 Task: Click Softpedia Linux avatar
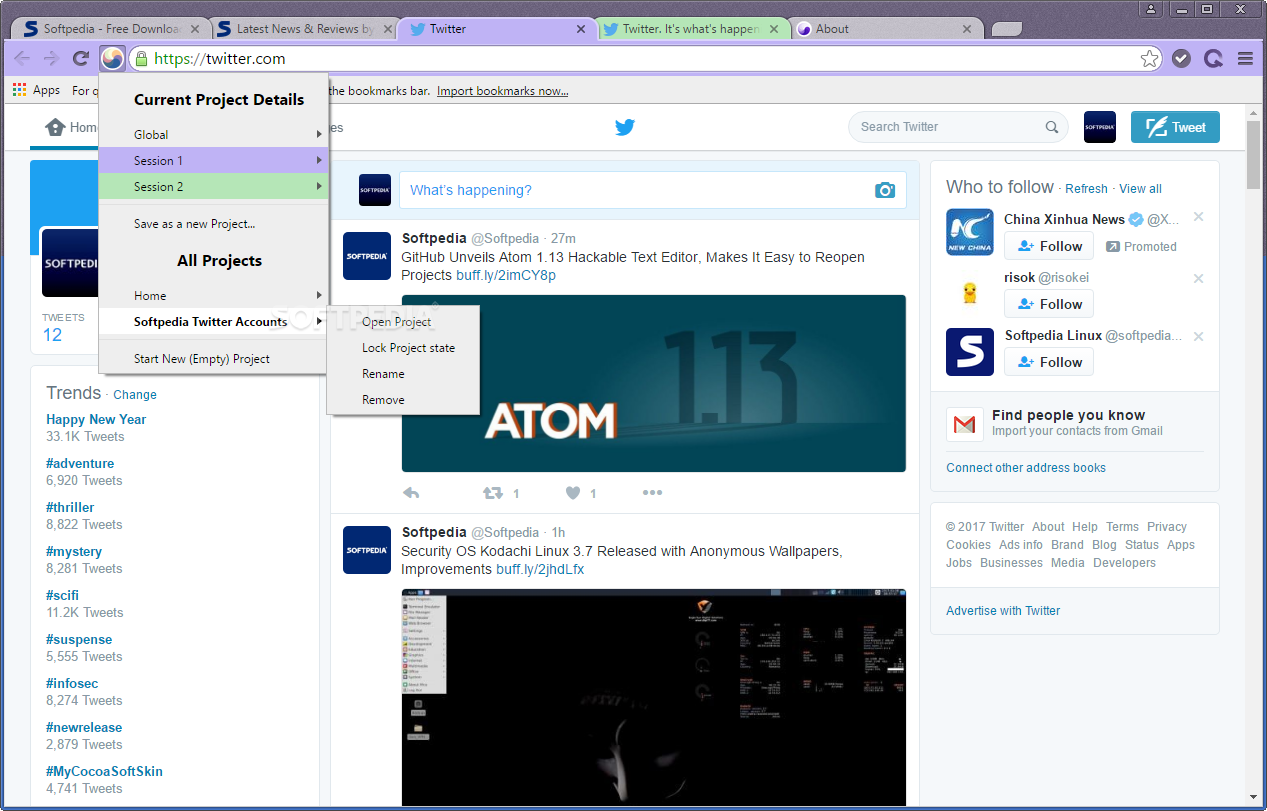coord(970,352)
